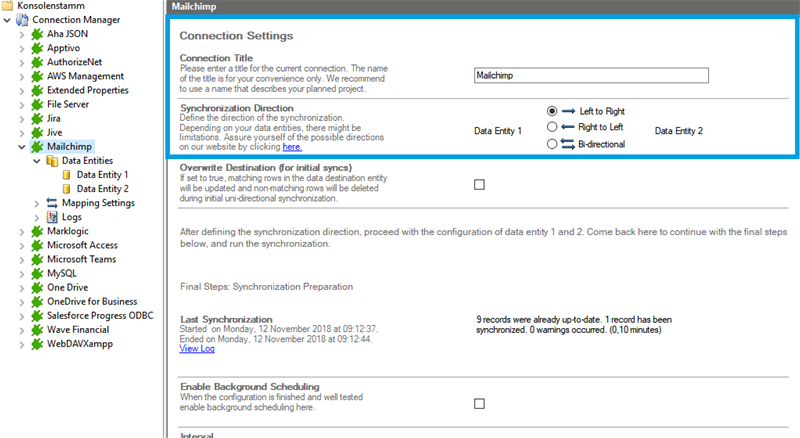Click the Data Entities folder icon
The width and height of the screenshot is (800, 438).
click(52, 160)
